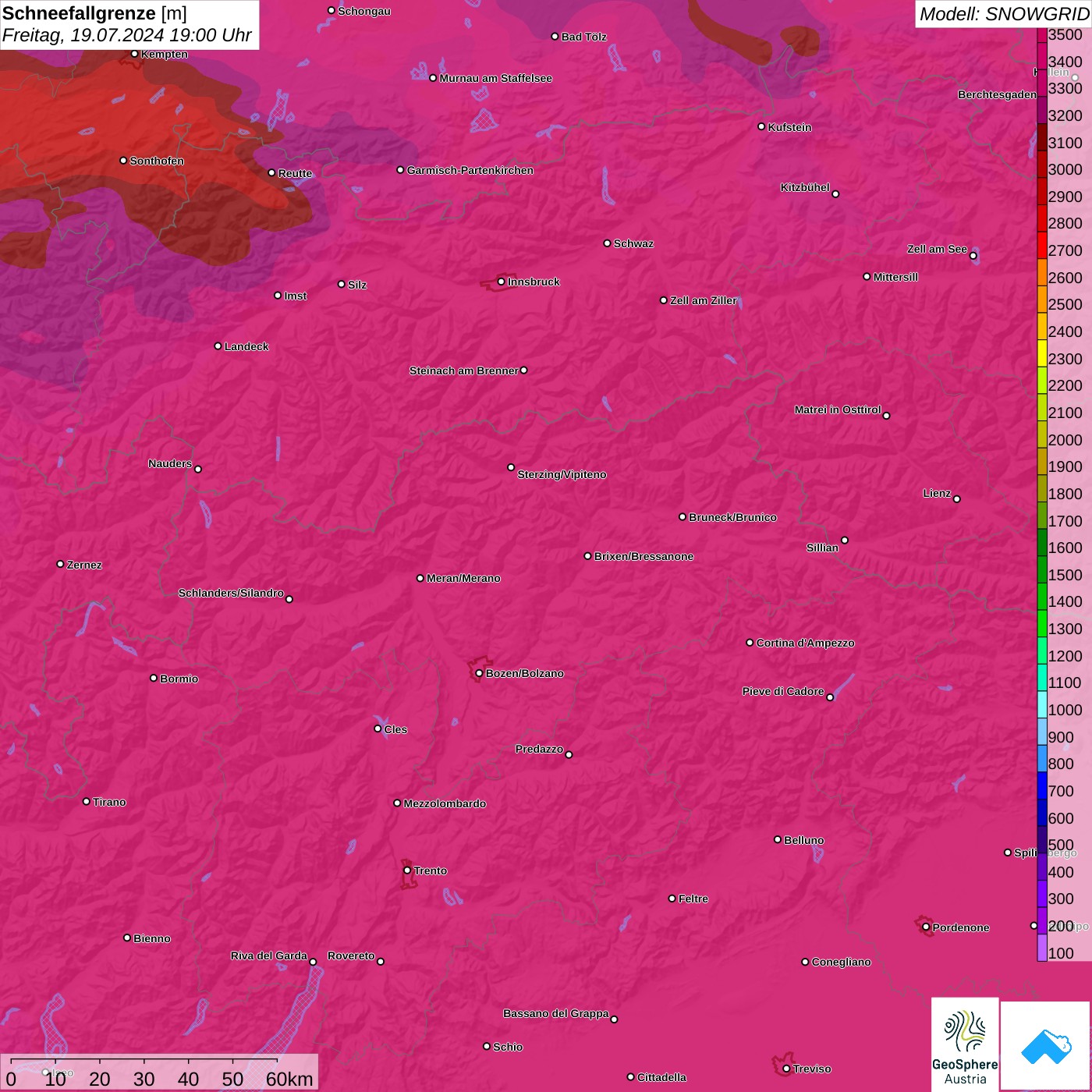The height and width of the screenshot is (1092, 1092).
Task: Click the GeoSphere Austria logo
Action: click(x=965, y=1044)
